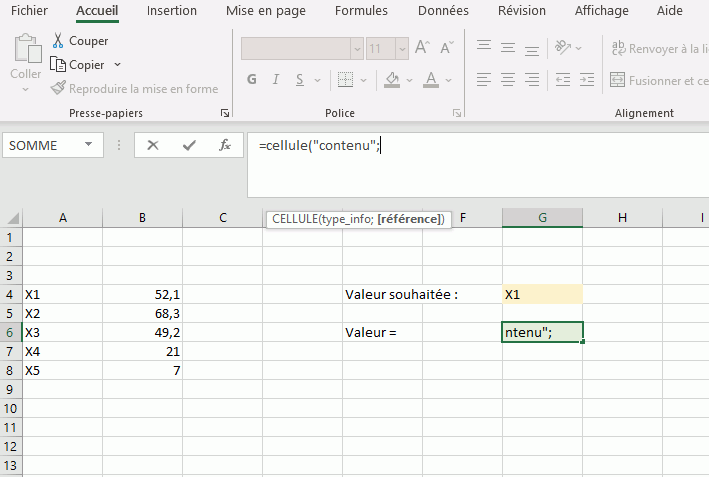
Task: Open the Insert Function fx dialog
Action: click(x=225, y=145)
